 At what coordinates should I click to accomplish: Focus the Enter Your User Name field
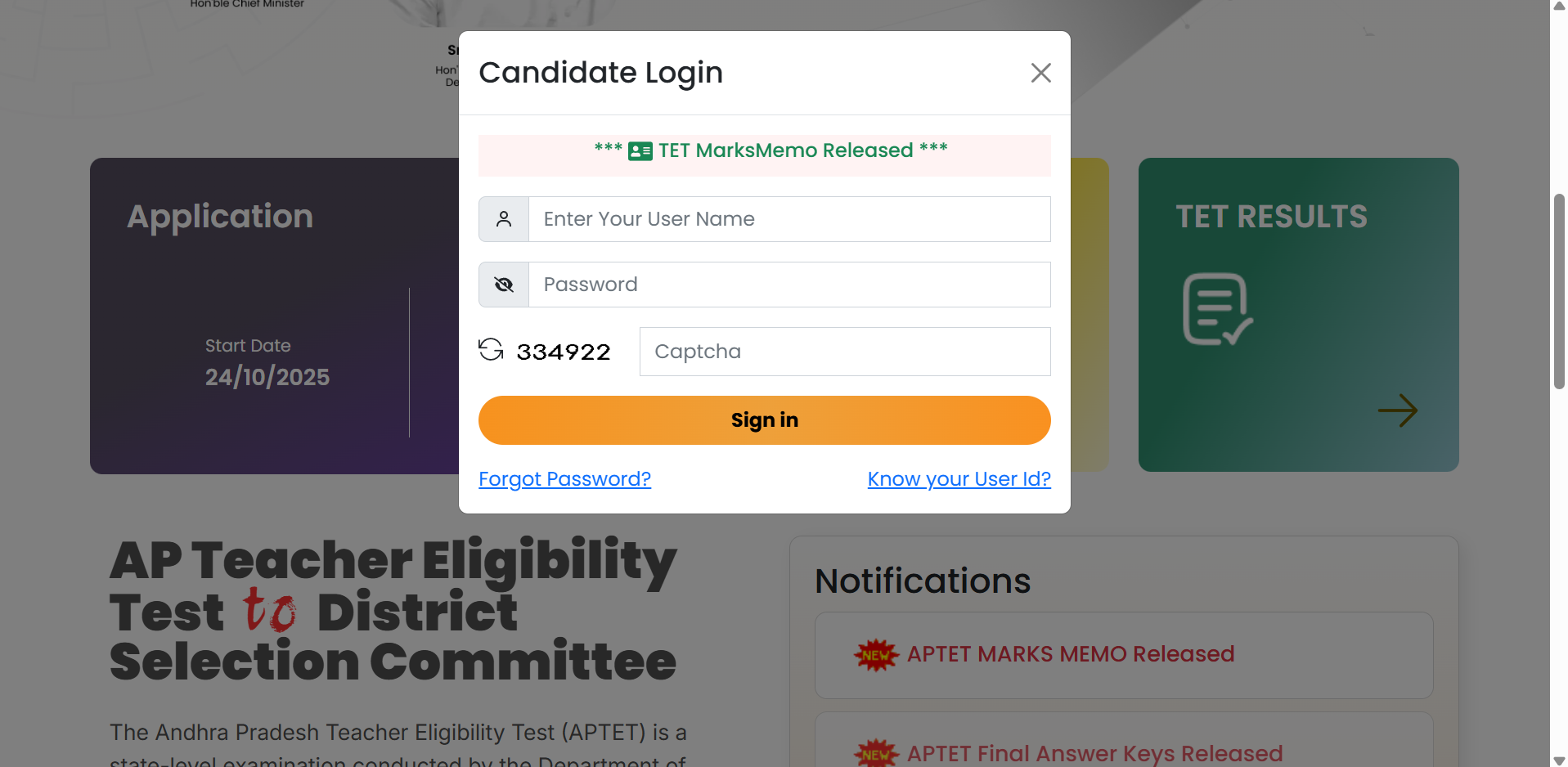[789, 219]
